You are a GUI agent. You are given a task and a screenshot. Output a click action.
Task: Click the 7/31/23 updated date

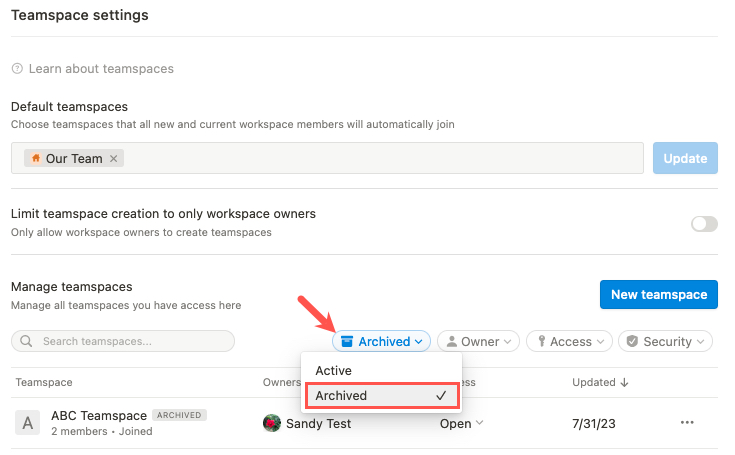point(593,424)
